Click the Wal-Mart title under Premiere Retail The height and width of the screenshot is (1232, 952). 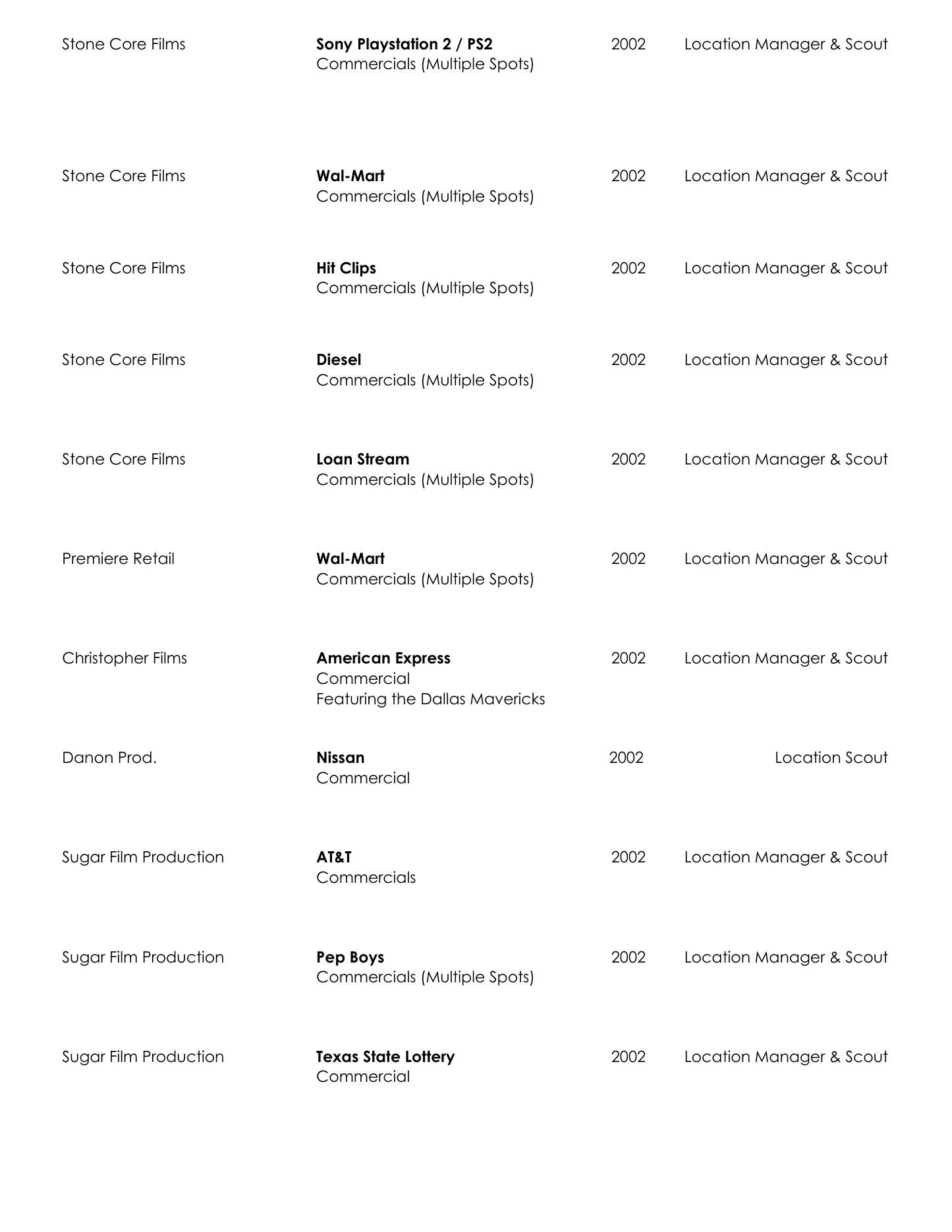coord(350,559)
